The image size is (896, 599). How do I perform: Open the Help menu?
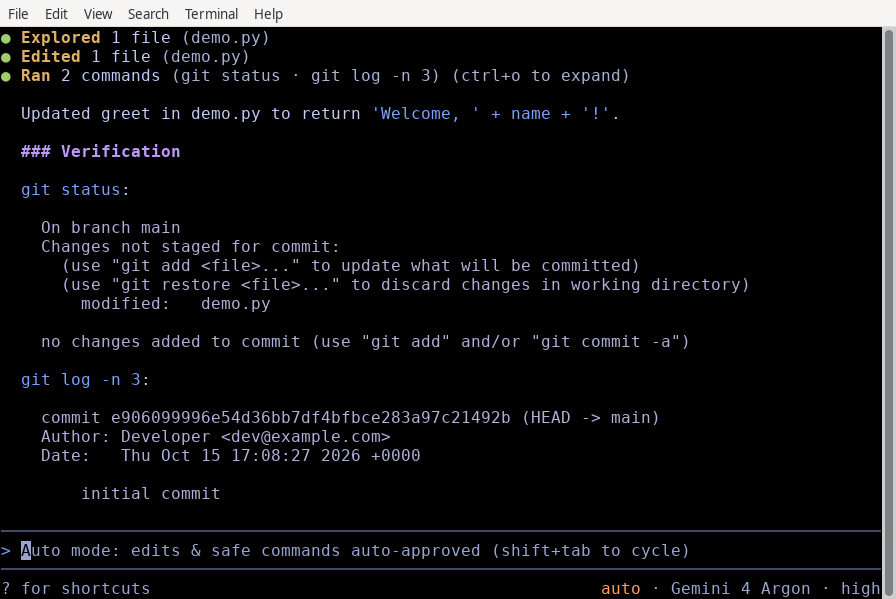[268, 14]
